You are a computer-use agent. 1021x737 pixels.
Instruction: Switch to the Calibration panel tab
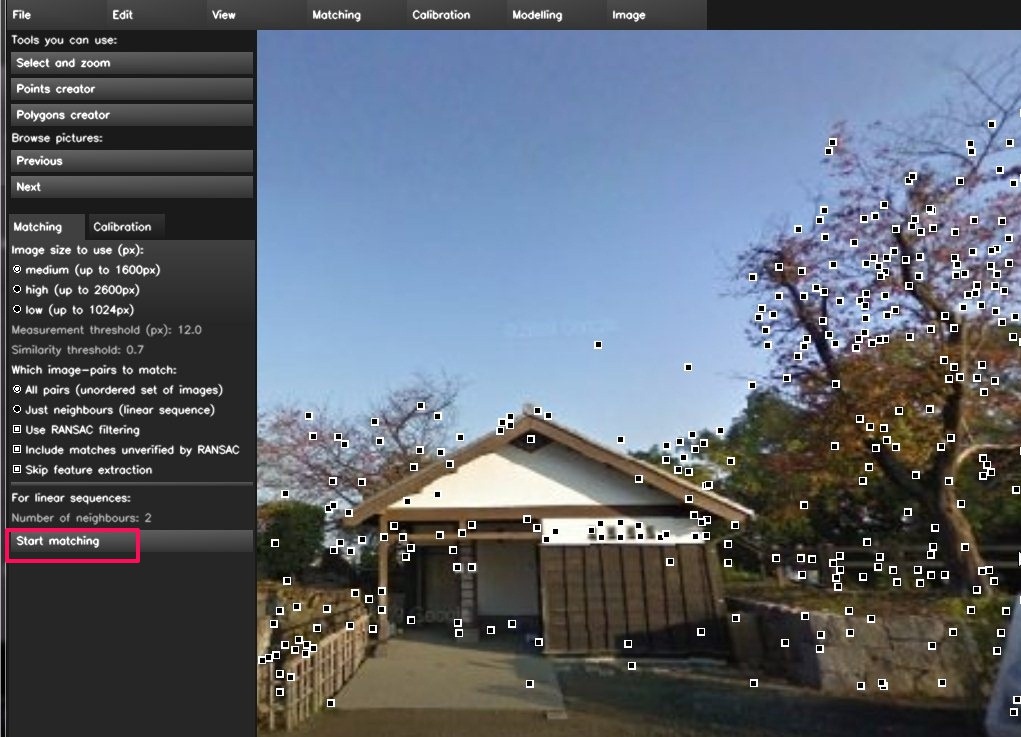[125, 227]
